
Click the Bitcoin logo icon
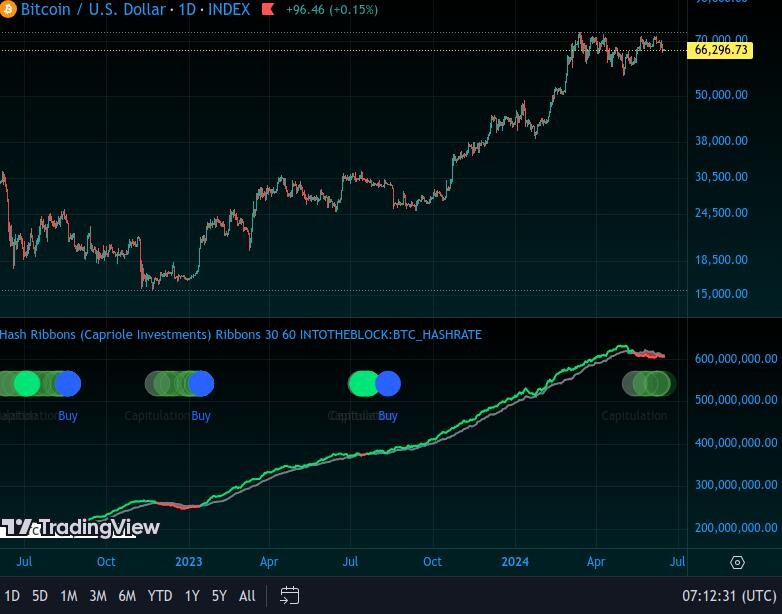click(x=7, y=9)
